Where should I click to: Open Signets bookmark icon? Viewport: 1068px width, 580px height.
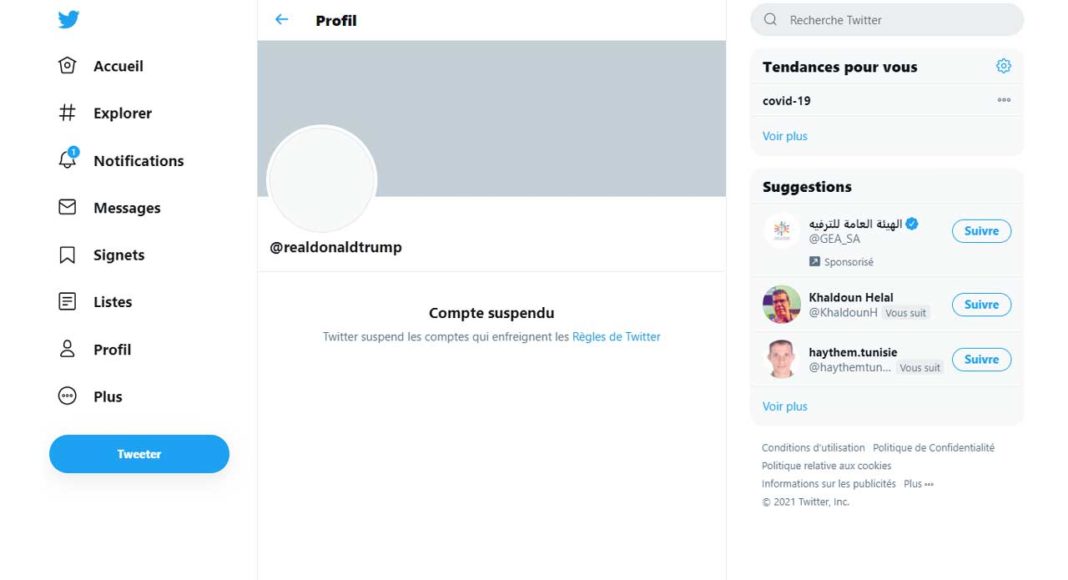(67, 255)
